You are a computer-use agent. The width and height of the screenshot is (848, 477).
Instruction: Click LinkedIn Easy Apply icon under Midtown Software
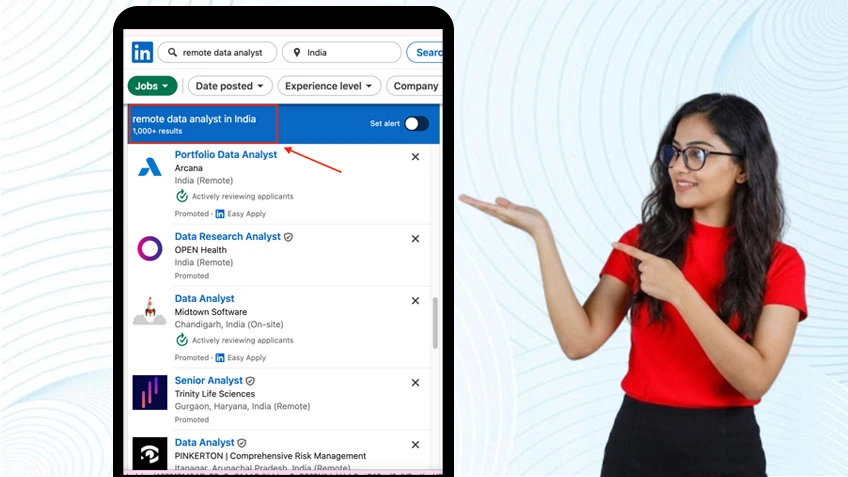pos(220,357)
